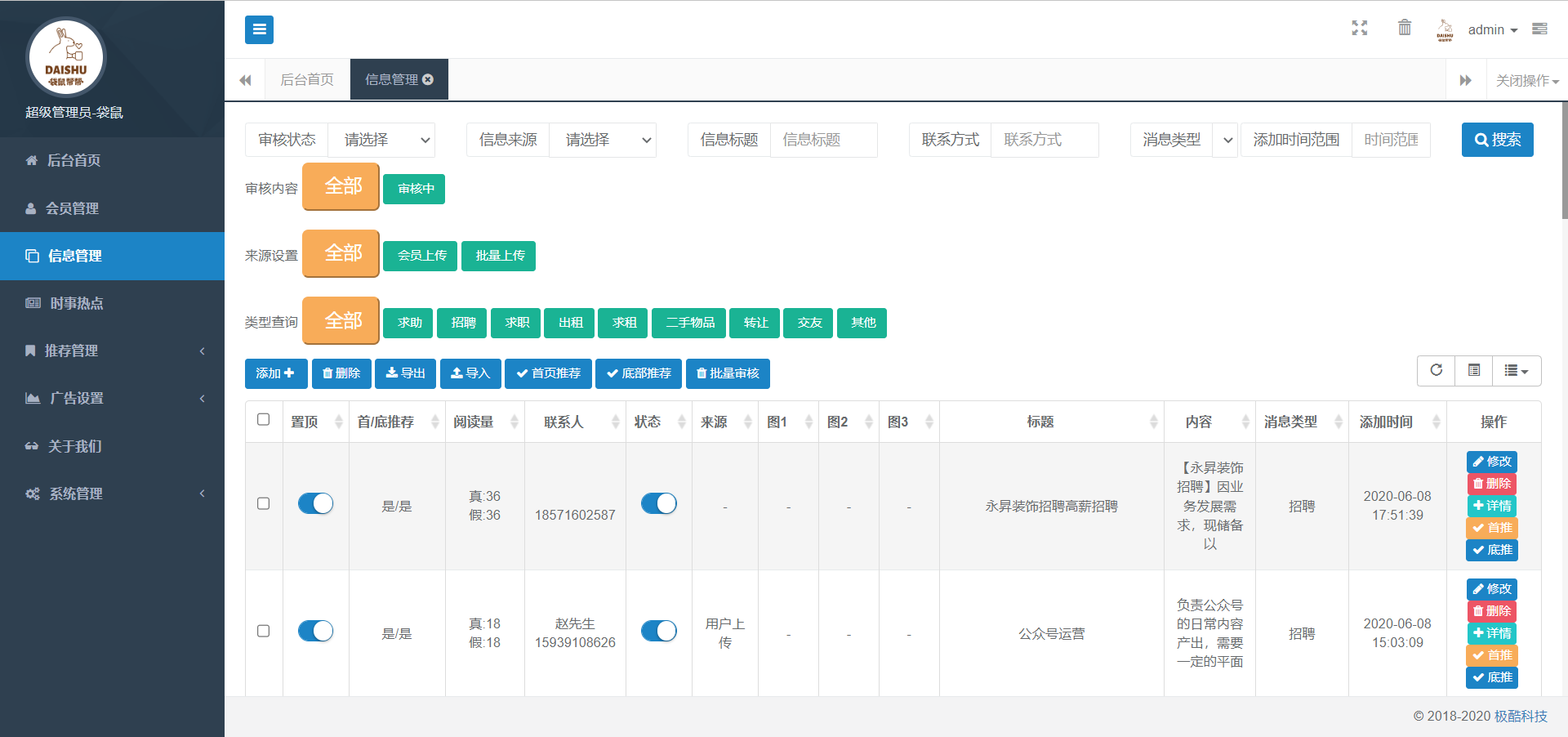Click the 时间范围 input field
Image resolution: width=1568 pixels, height=737 pixels.
[1391, 140]
